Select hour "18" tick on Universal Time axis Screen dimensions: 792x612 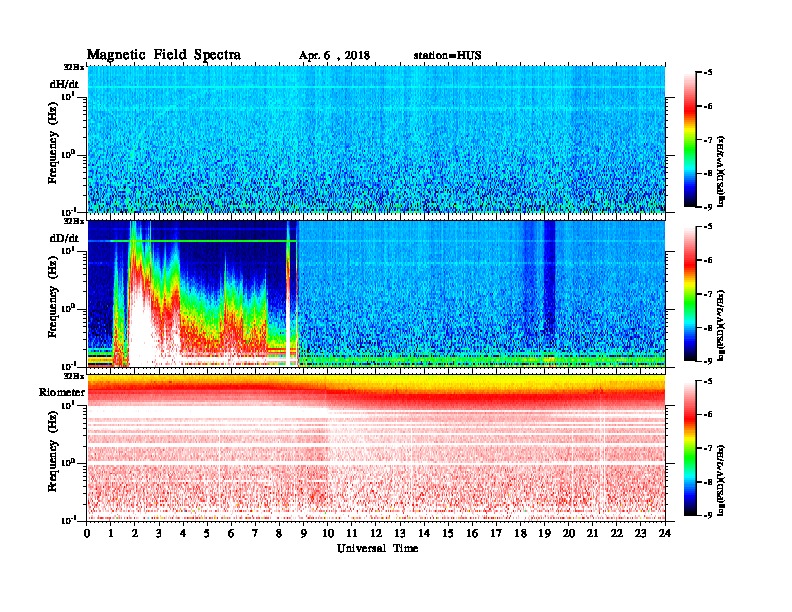pos(520,533)
